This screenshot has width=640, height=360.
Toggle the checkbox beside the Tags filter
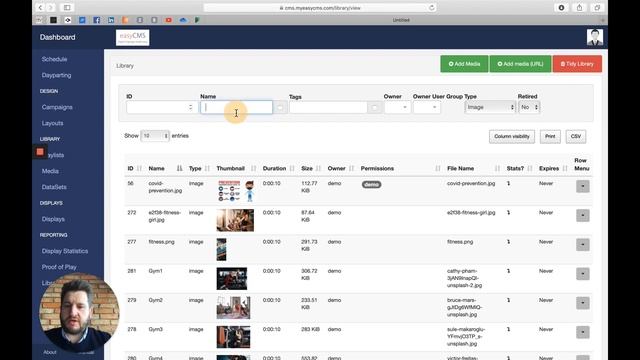tap(374, 107)
